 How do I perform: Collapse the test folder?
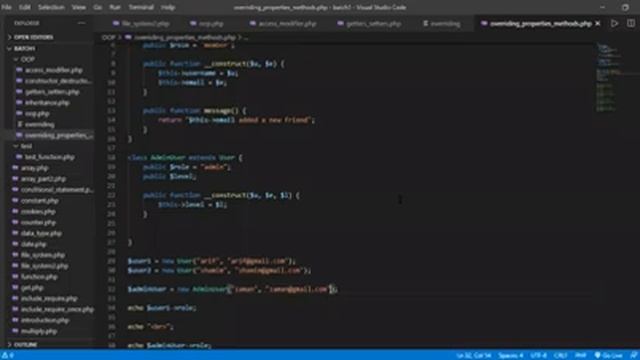coord(49,146)
